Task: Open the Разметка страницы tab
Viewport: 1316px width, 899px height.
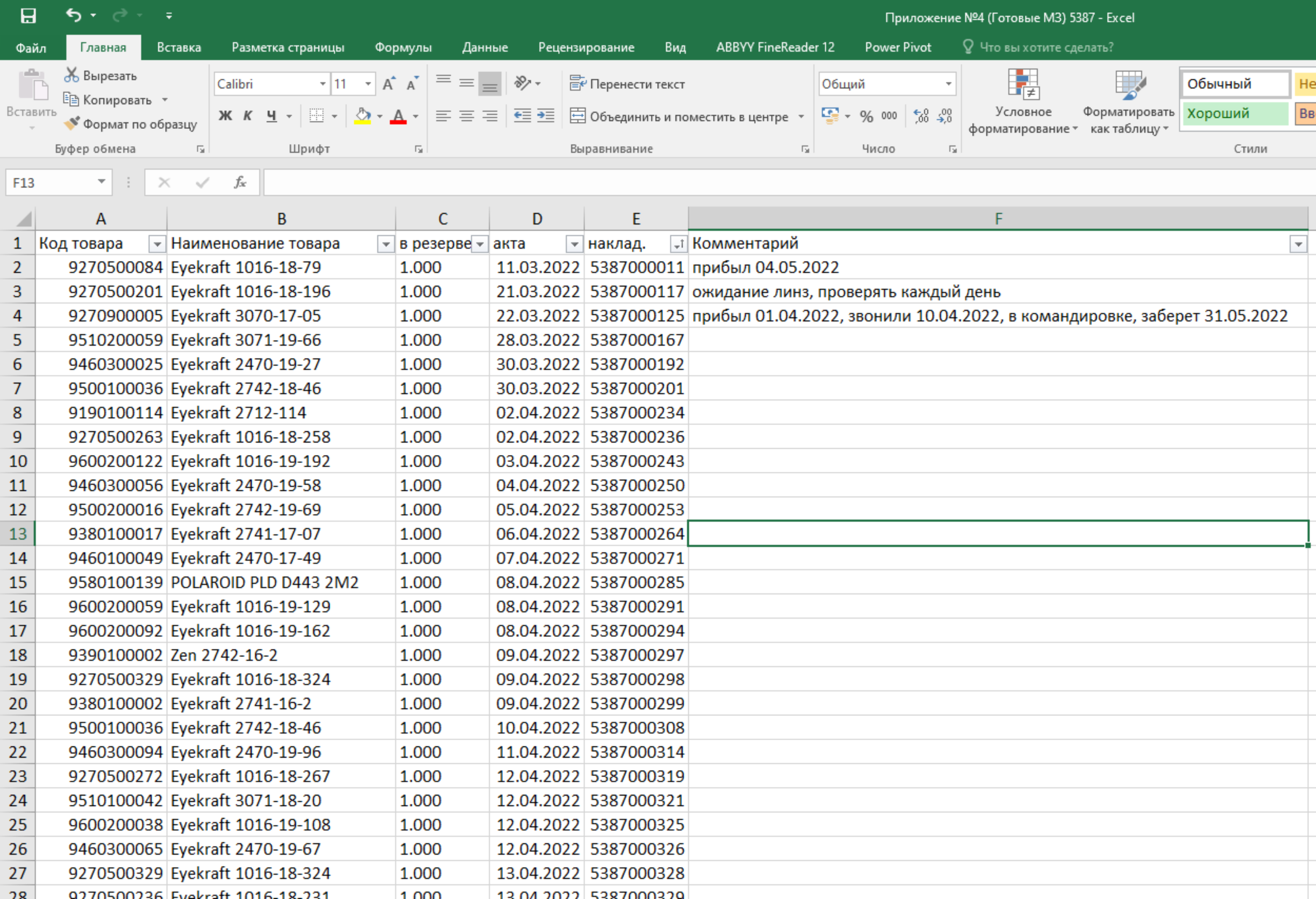Action: (x=288, y=48)
